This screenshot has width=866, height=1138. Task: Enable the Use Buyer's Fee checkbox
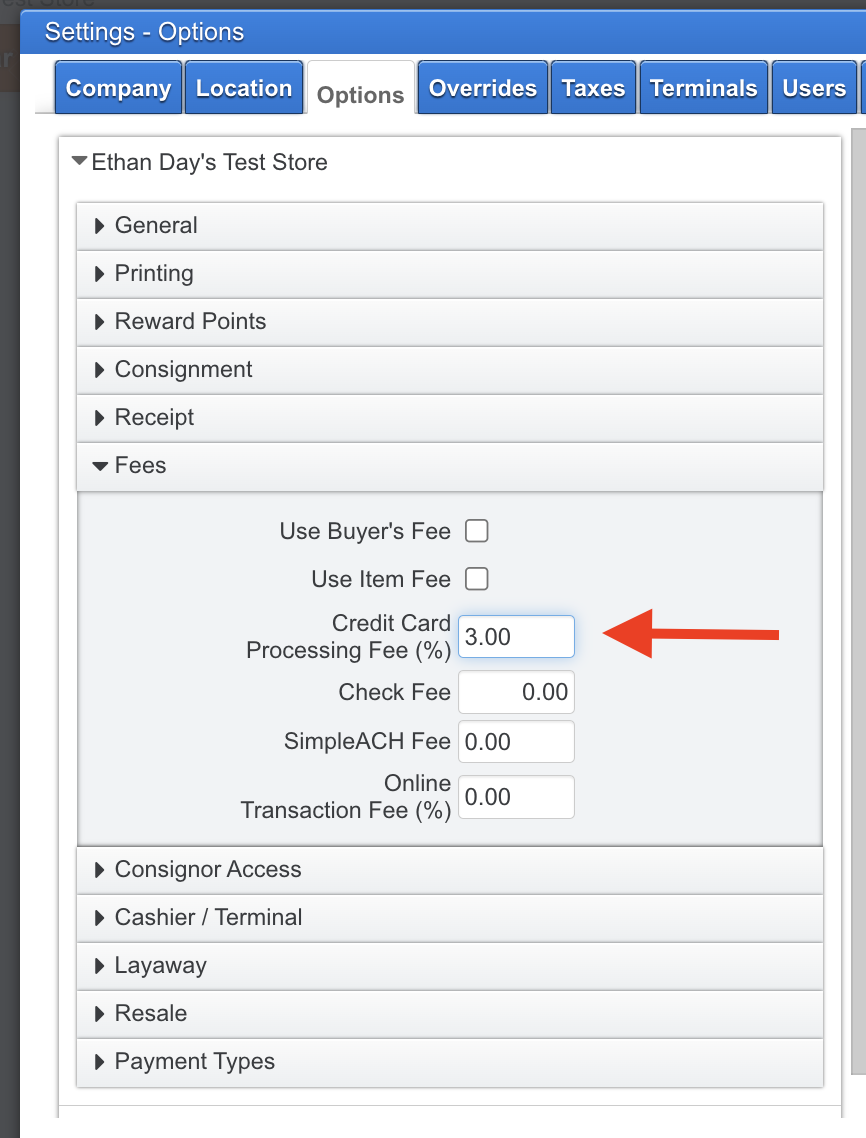pyautogui.click(x=476, y=531)
